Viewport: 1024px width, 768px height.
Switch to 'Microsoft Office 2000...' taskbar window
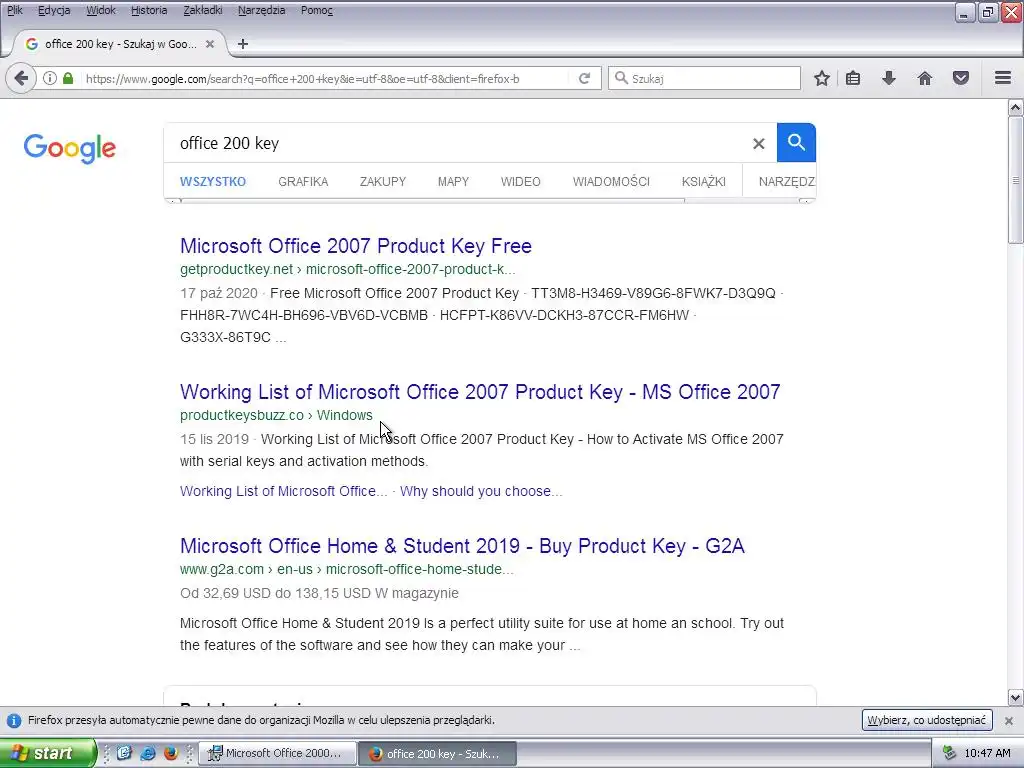click(278, 754)
